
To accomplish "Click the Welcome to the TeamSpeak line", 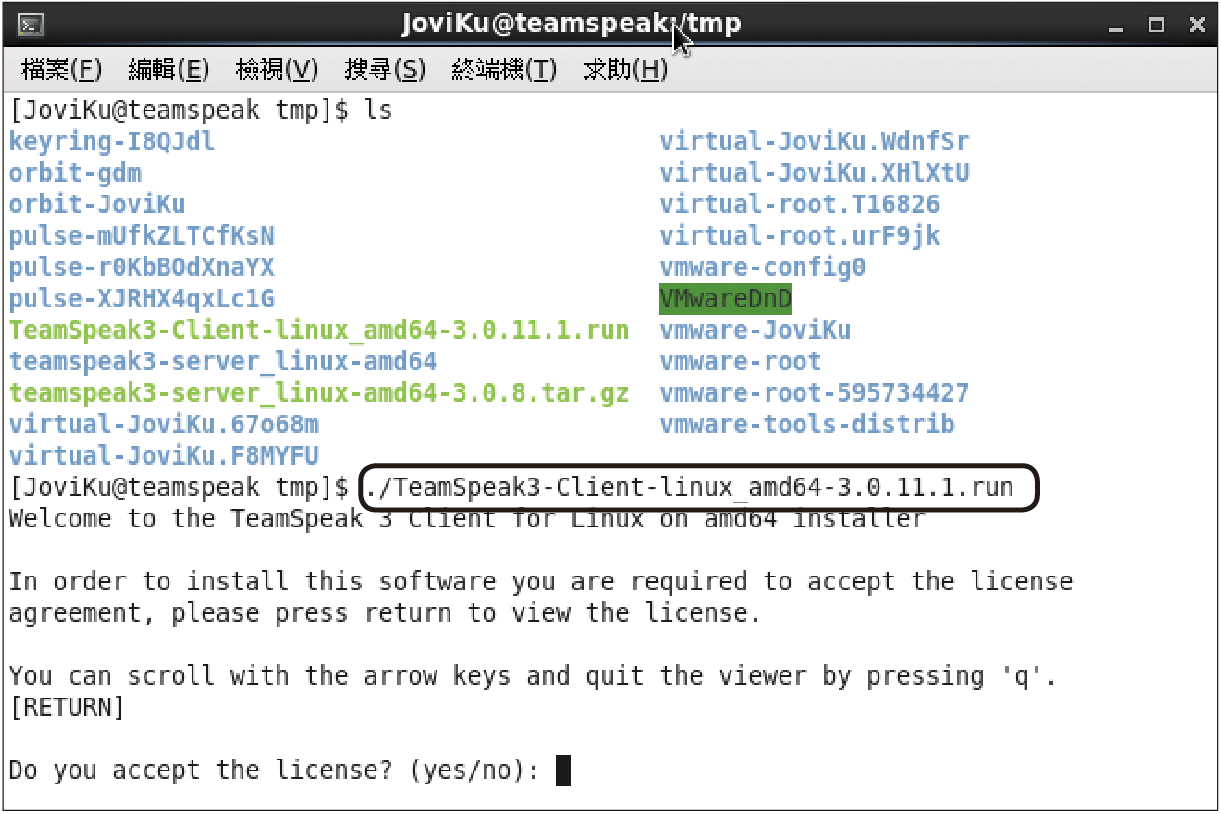I will [467, 519].
